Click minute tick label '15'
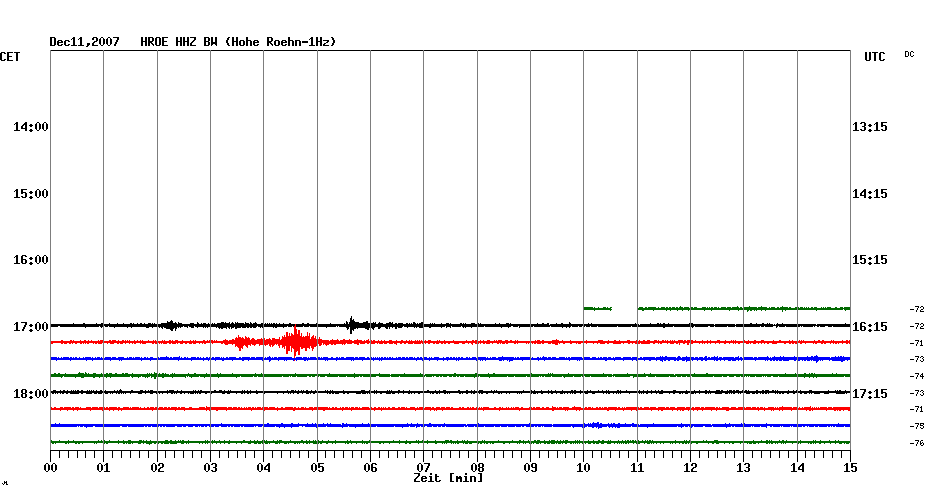930x494 pixels. (851, 468)
